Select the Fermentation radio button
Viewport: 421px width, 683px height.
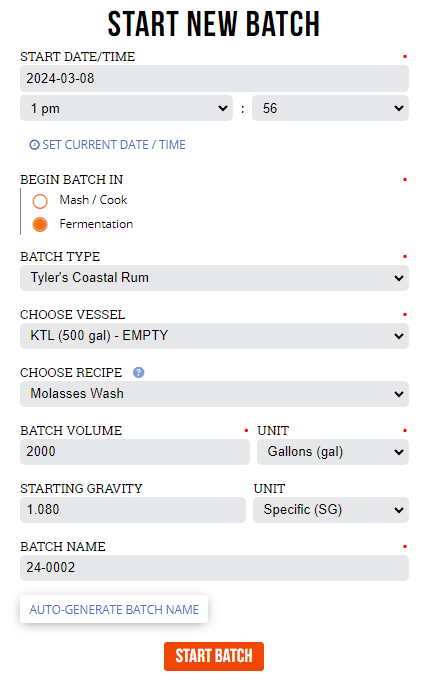pos(40,224)
